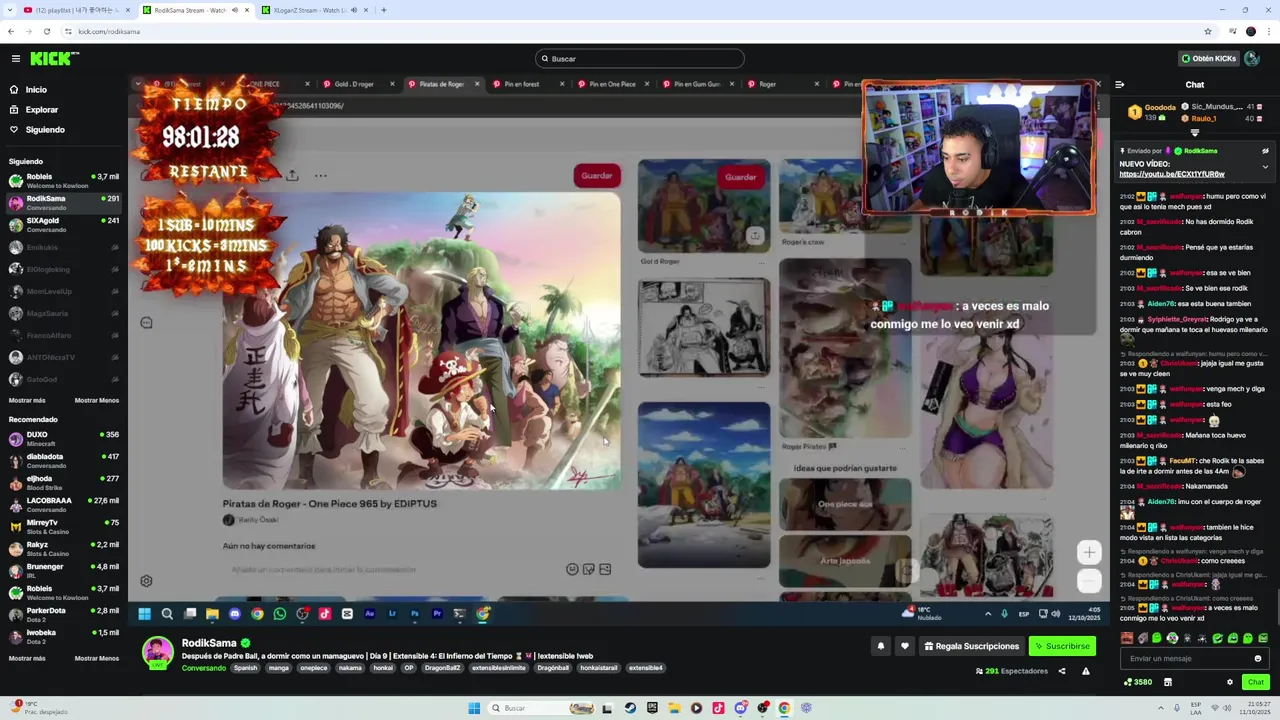The width and height of the screenshot is (1280, 720).
Task: Click Mostrar más under Siguiendo
Action: [27, 400]
